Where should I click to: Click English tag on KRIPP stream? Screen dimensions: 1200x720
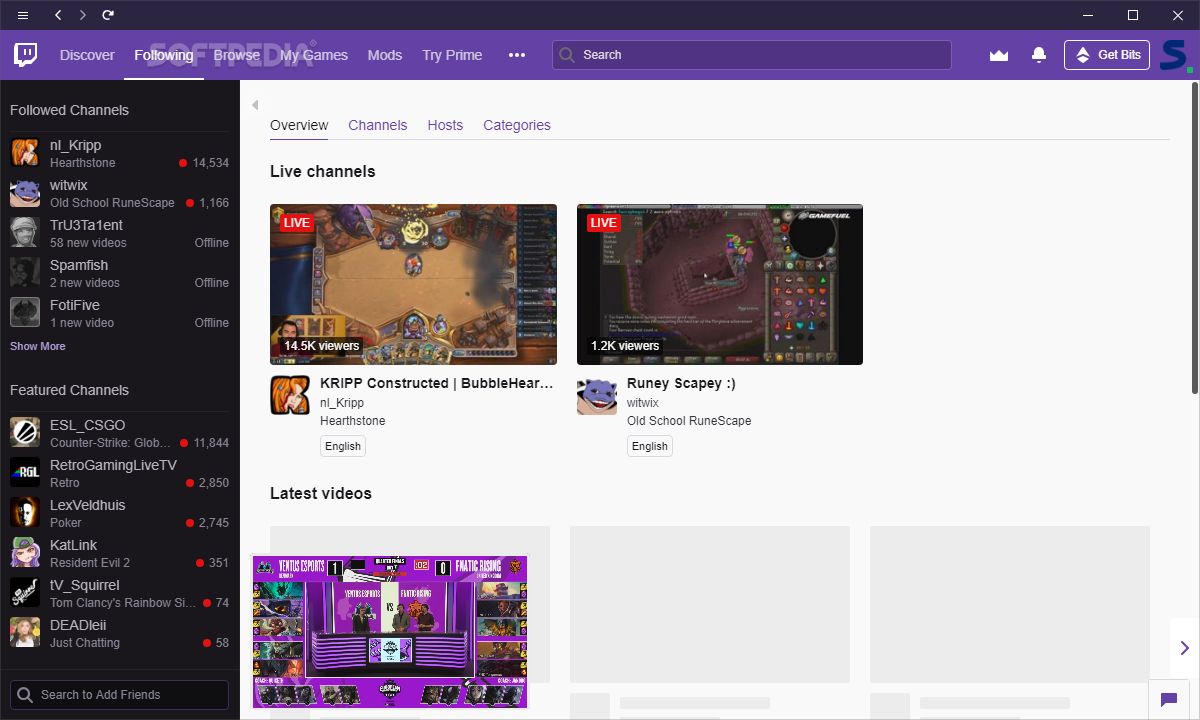[x=343, y=446]
